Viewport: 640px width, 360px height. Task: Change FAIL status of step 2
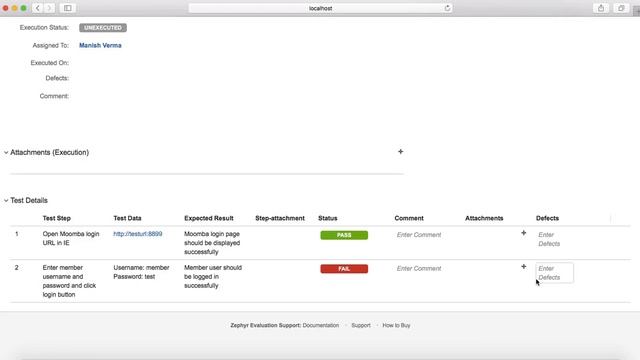[x=344, y=269]
